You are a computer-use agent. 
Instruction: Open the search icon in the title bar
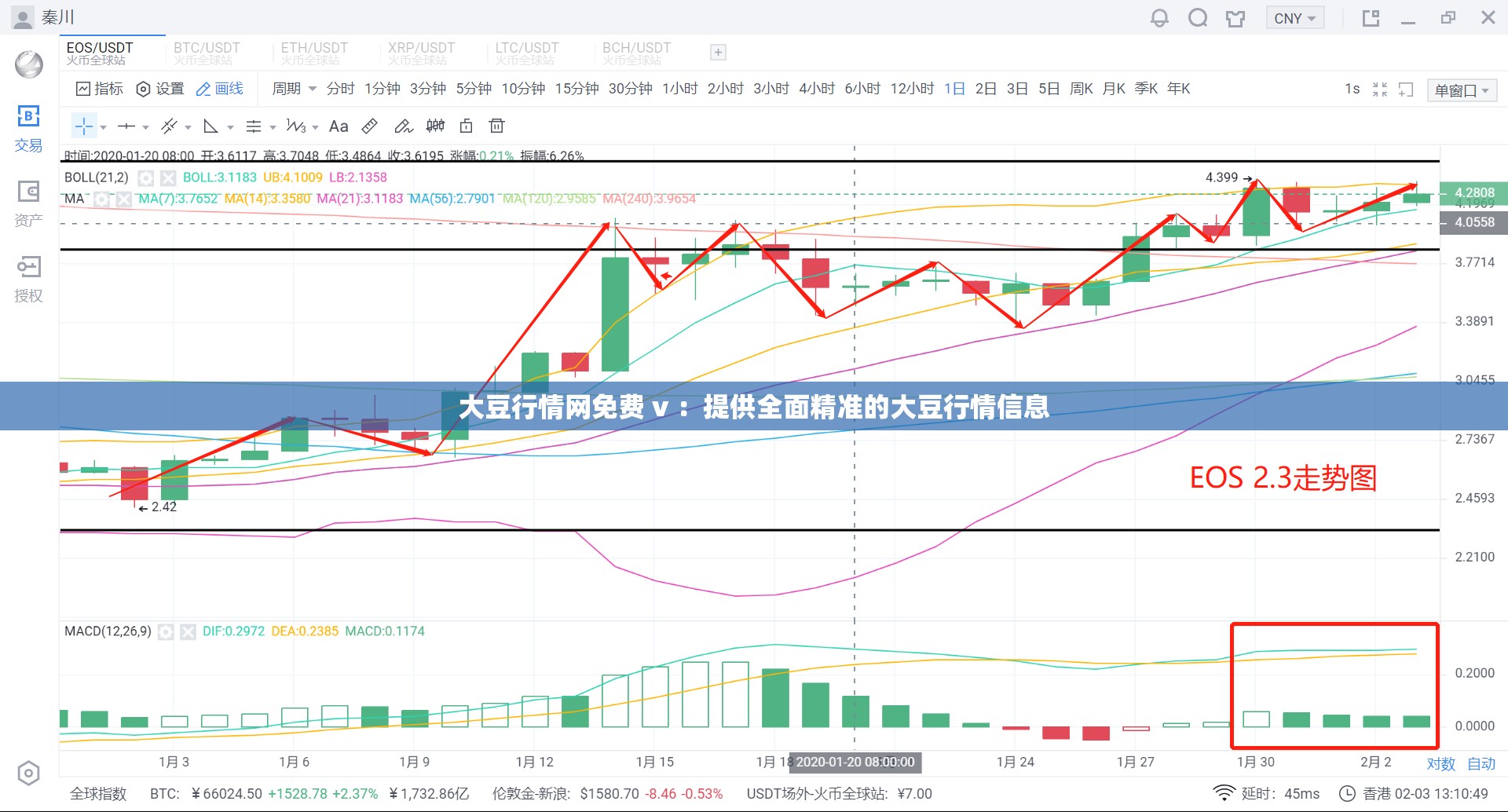coord(1198,17)
